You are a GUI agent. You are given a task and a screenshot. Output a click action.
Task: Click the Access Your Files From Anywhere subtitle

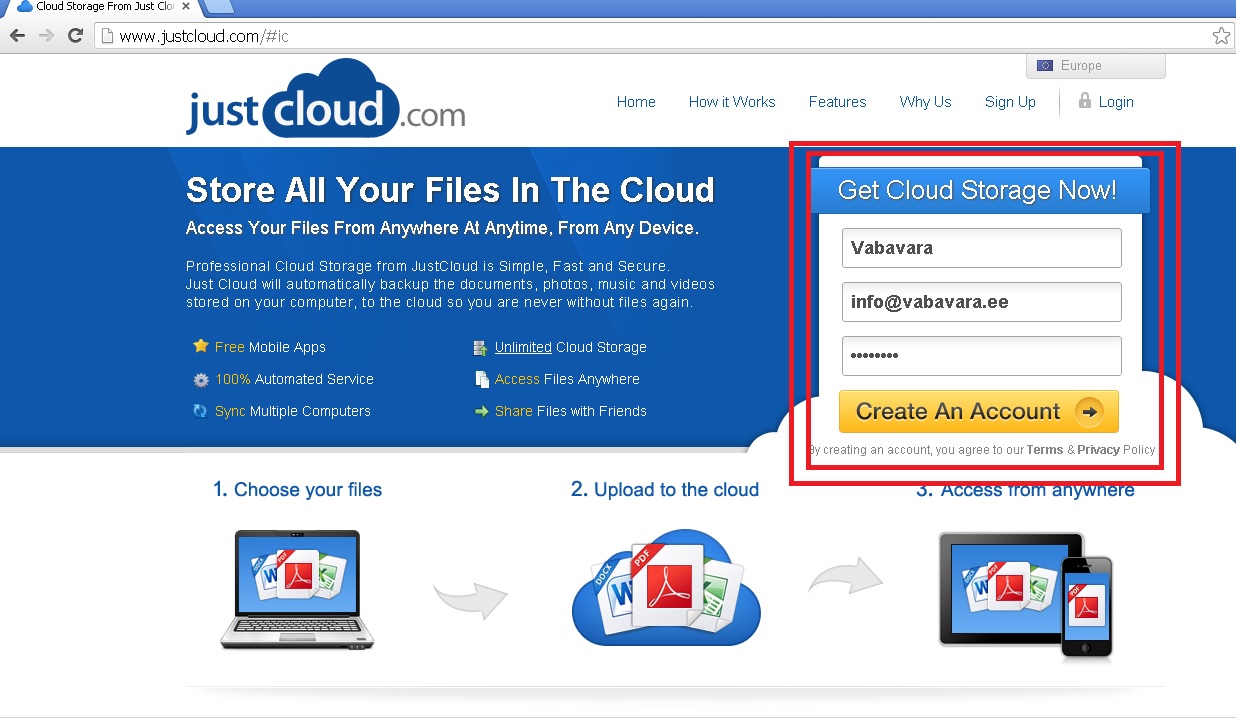(x=442, y=228)
